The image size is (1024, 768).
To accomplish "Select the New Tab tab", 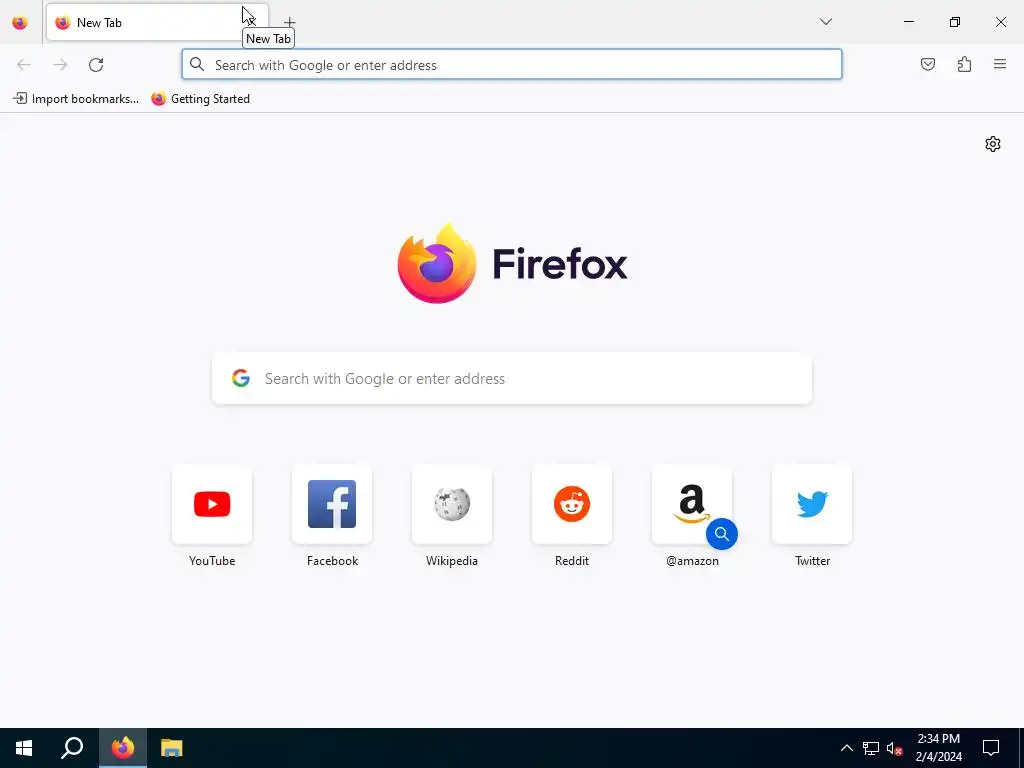I will pyautogui.click(x=157, y=22).
